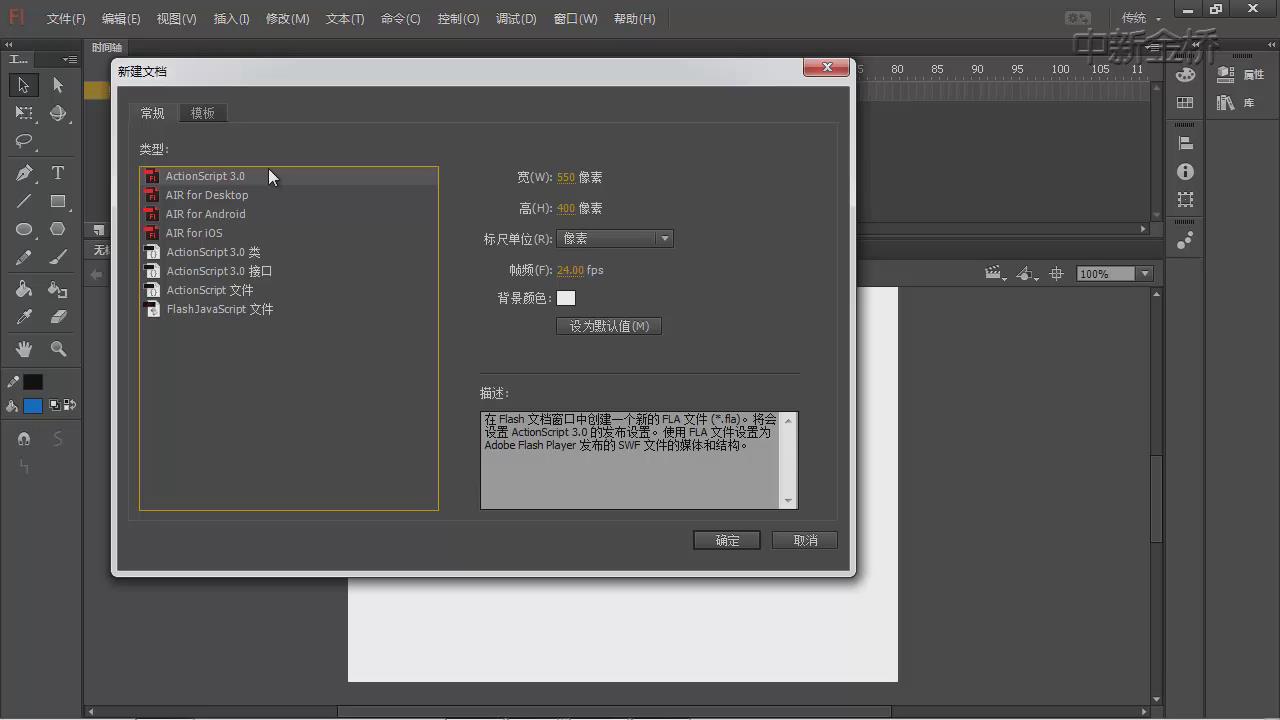Image resolution: width=1280 pixels, height=720 pixels.
Task: Select the Free Transform tool
Action: pos(24,113)
